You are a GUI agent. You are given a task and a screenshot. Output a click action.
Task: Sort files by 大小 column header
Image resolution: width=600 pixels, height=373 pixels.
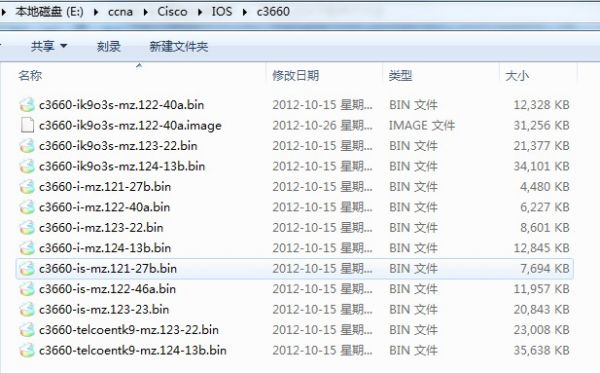517,75
